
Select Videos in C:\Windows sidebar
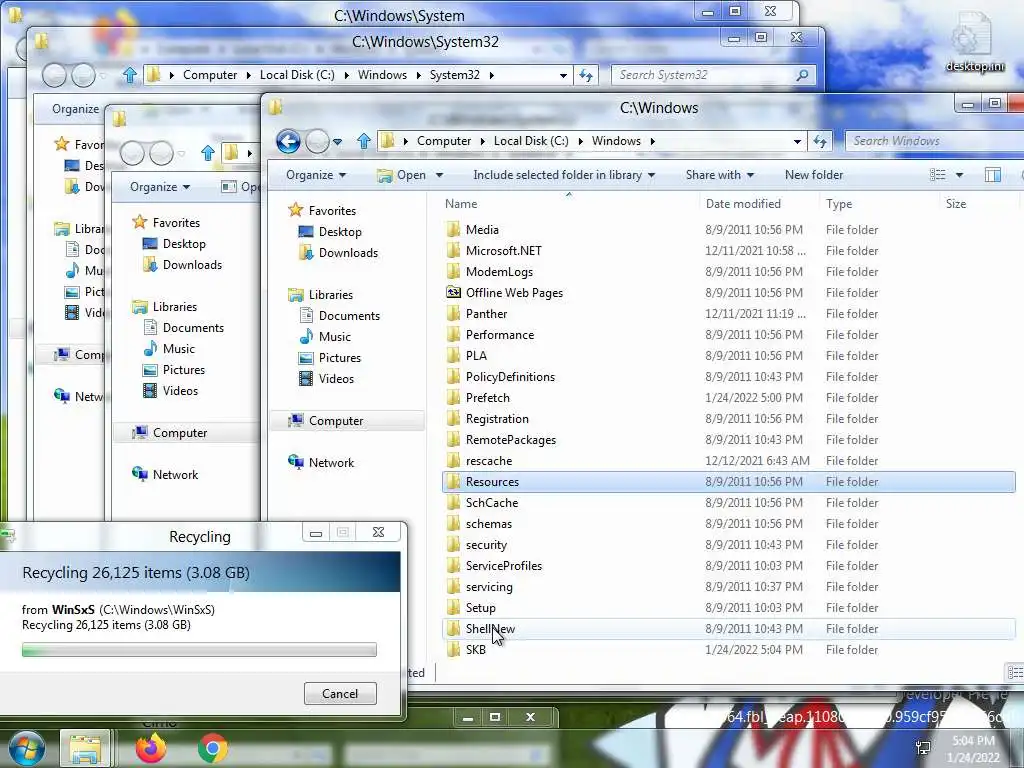pyautogui.click(x=336, y=379)
